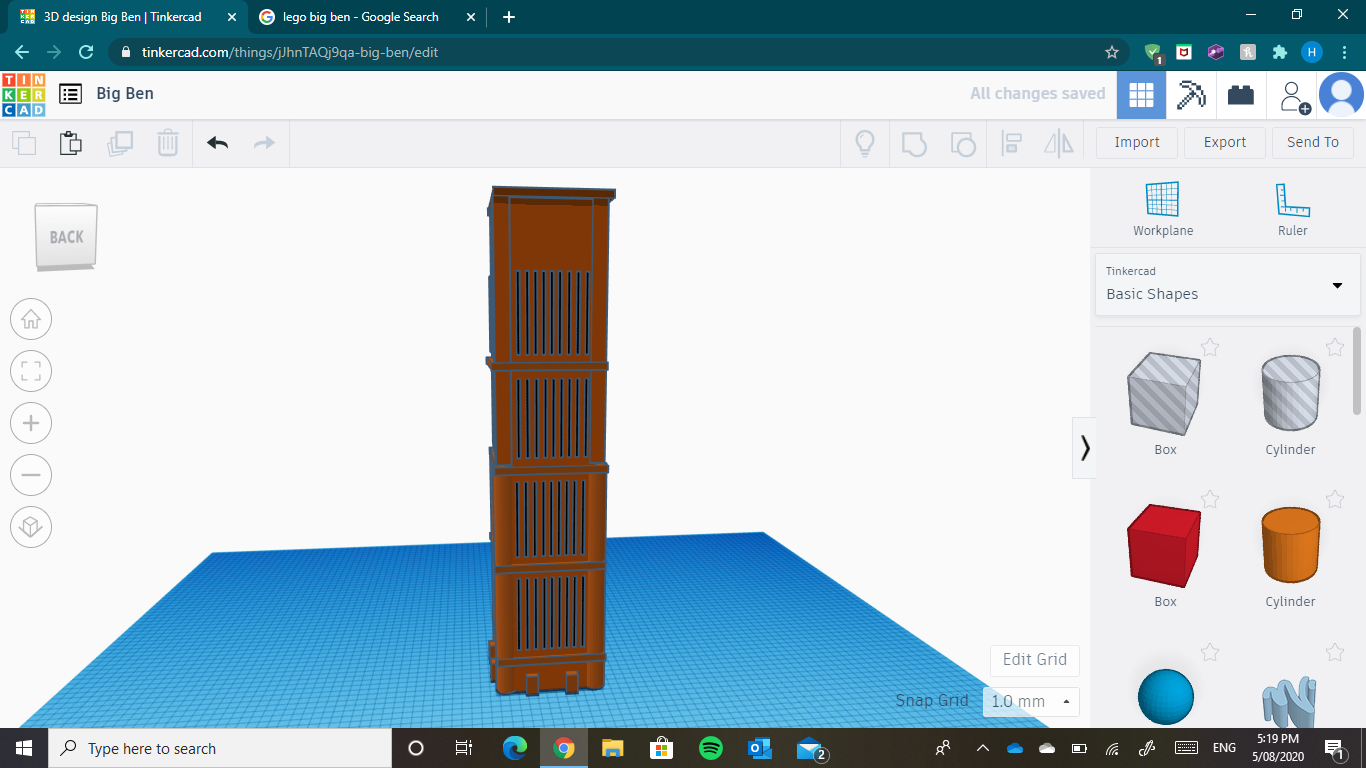1366x768 pixels.
Task: Click the Edit Grid button
Action: pos(1035,660)
